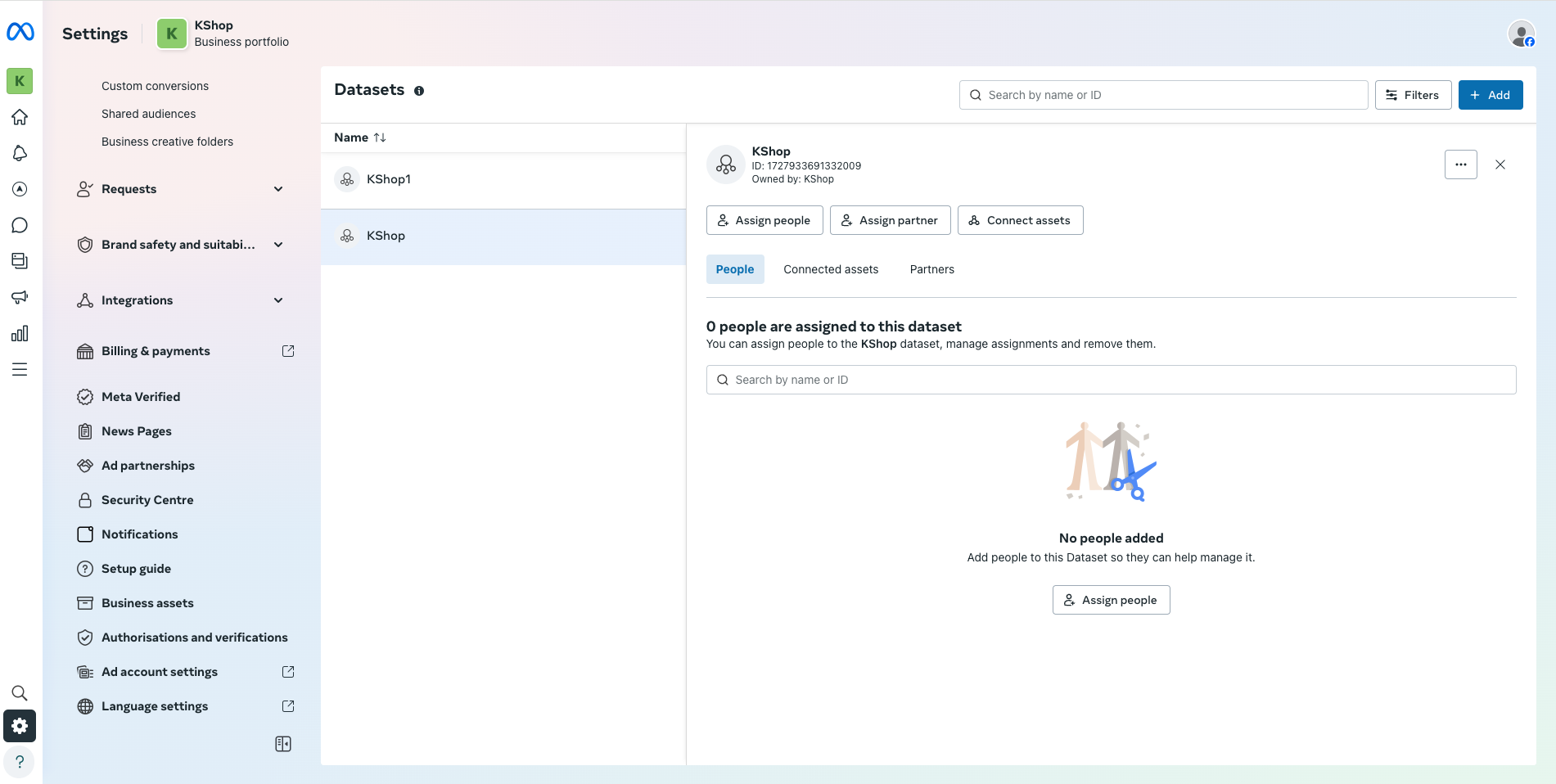The width and height of the screenshot is (1556, 784).
Task: Switch to the People tab
Action: [735, 269]
